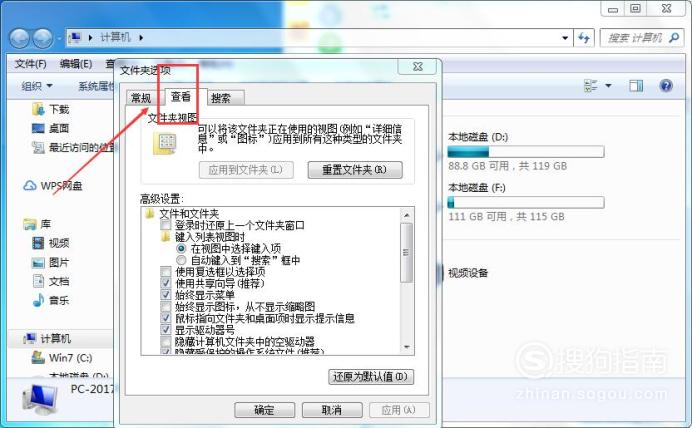Confirm with the 确定 button
The height and width of the screenshot is (428, 692).
pyautogui.click(x=264, y=410)
